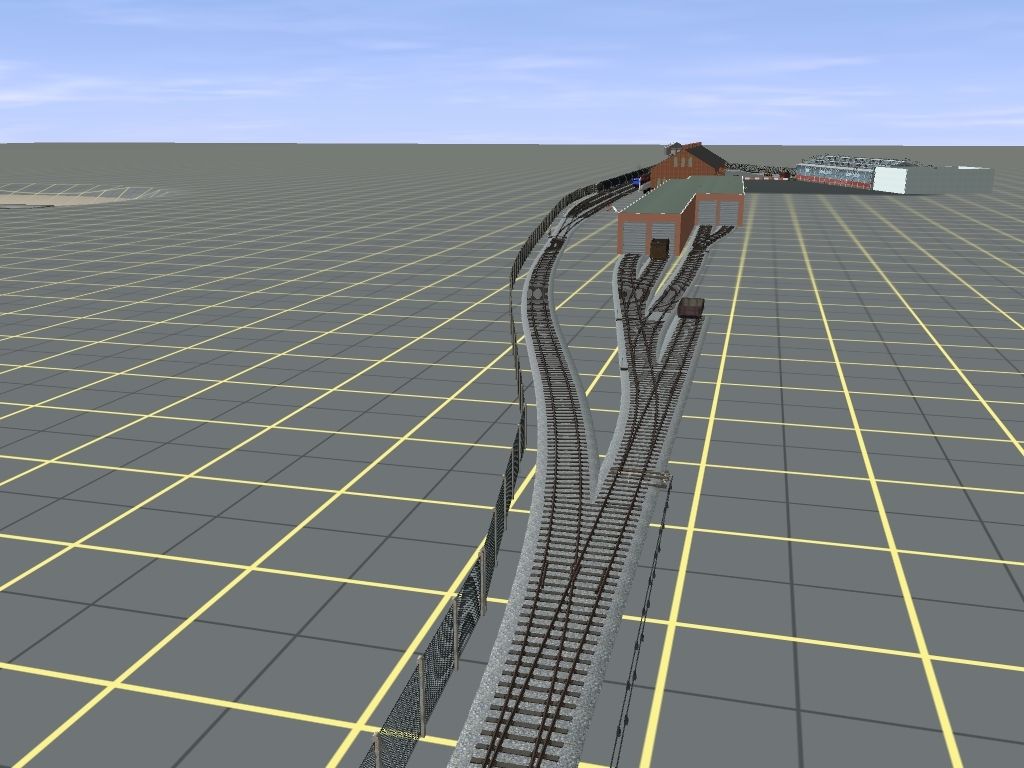Select the right-hand doors of the engine shed
This screenshot has height=768, width=1024.
click(x=722, y=213)
